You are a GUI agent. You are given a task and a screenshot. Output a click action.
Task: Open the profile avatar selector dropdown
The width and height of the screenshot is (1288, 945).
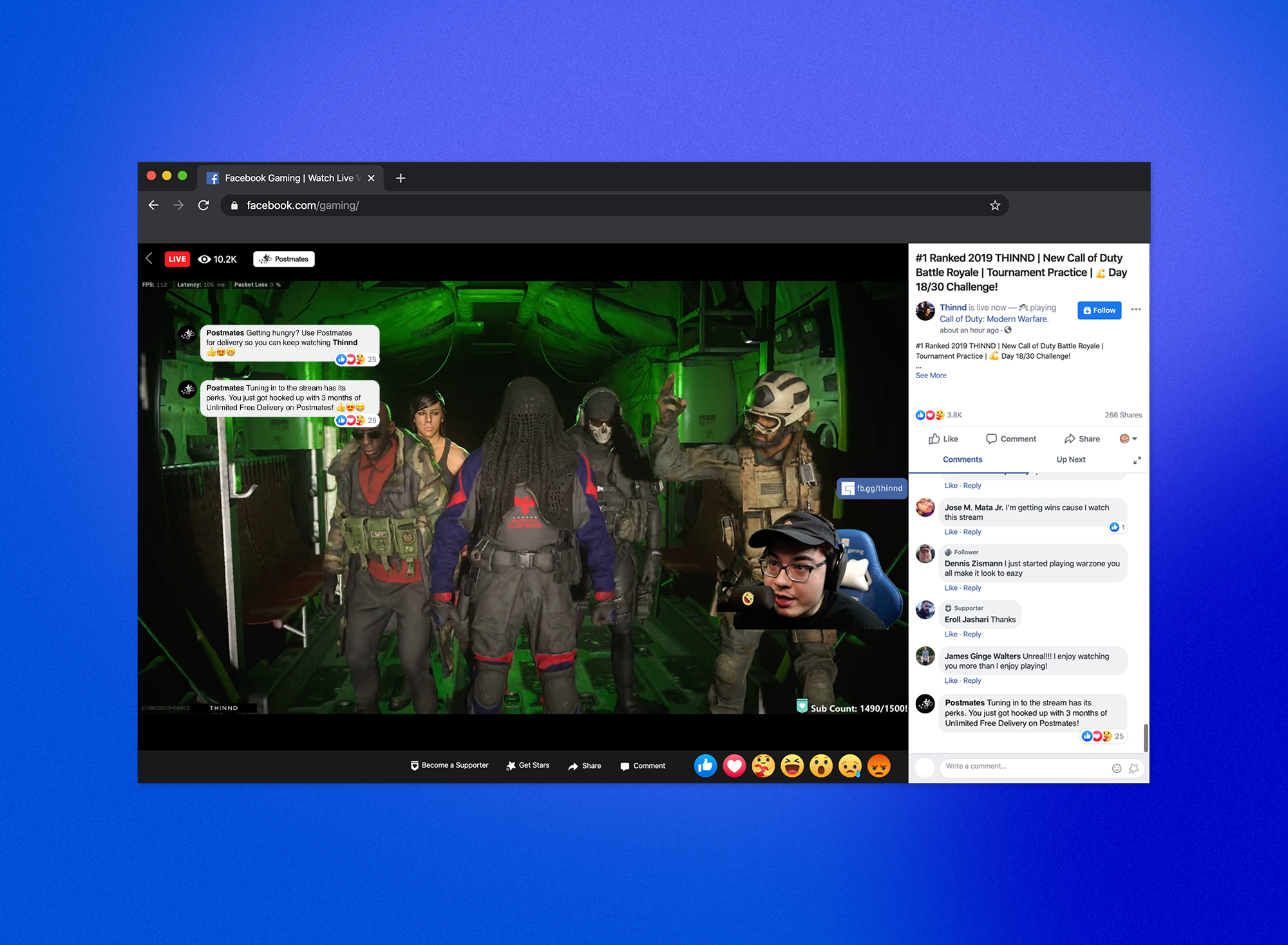coord(1128,439)
